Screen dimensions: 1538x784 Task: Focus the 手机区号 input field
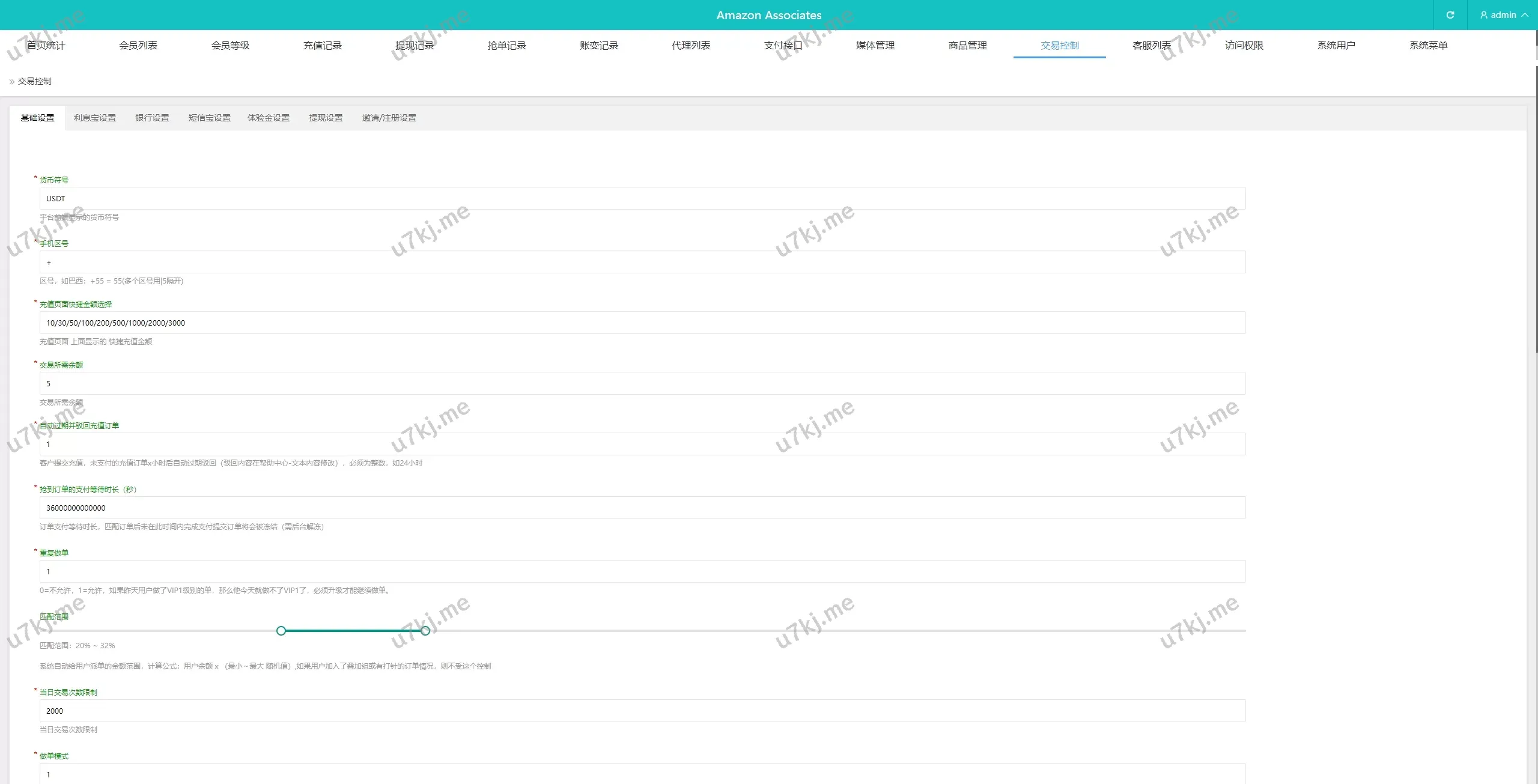click(642, 263)
